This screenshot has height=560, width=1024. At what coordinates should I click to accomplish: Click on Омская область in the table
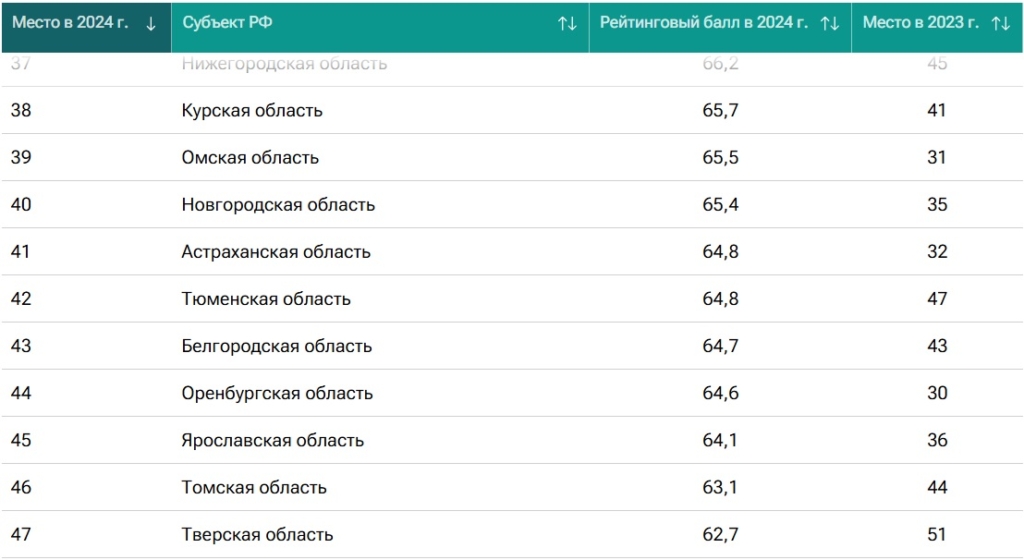pyautogui.click(x=250, y=158)
